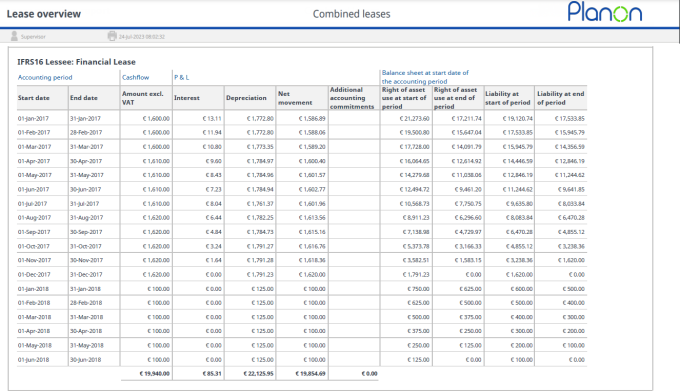Viewport: 680px width, 391px height.
Task: Select the 30-Apr-2018 end date cell
Action: tap(86, 331)
